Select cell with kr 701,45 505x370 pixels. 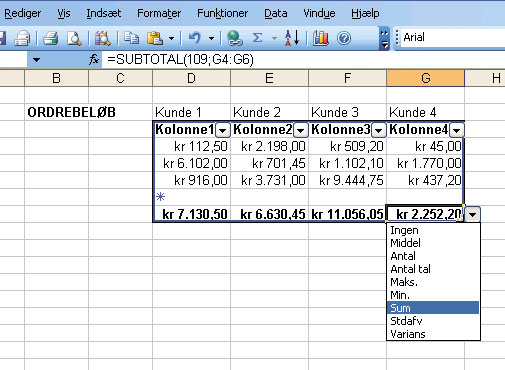[270, 163]
